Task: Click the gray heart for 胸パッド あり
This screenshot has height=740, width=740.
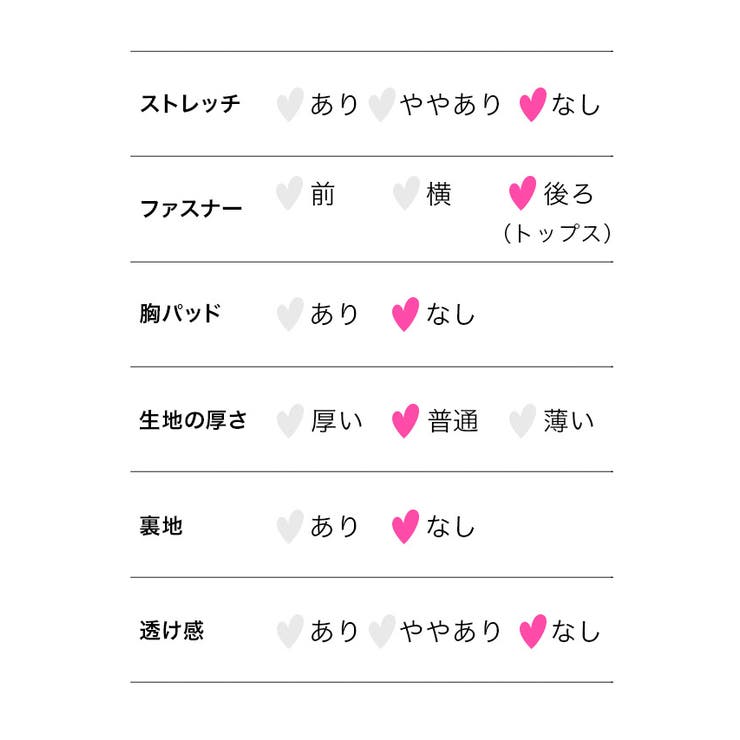Action: (x=289, y=314)
